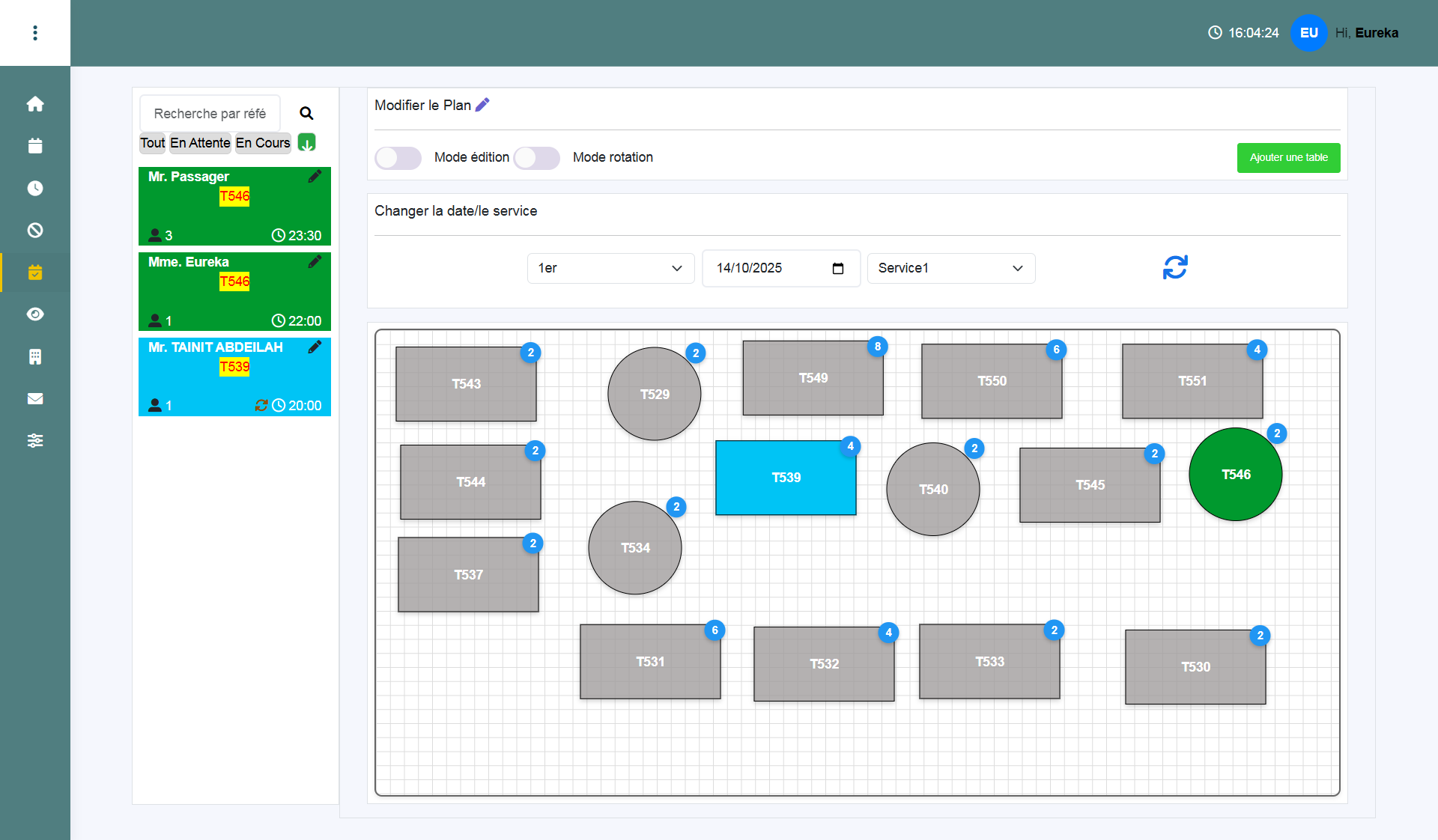Click the home icon in sidebar
Image resolution: width=1438 pixels, height=840 pixels.
pos(35,104)
